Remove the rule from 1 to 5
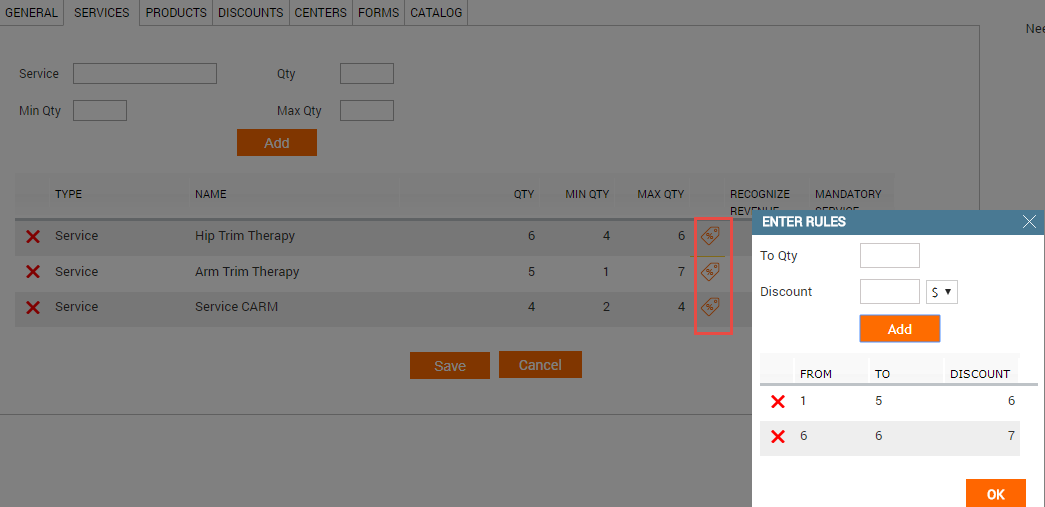The height and width of the screenshot is (507, 1045). click(x=778, y=402)
